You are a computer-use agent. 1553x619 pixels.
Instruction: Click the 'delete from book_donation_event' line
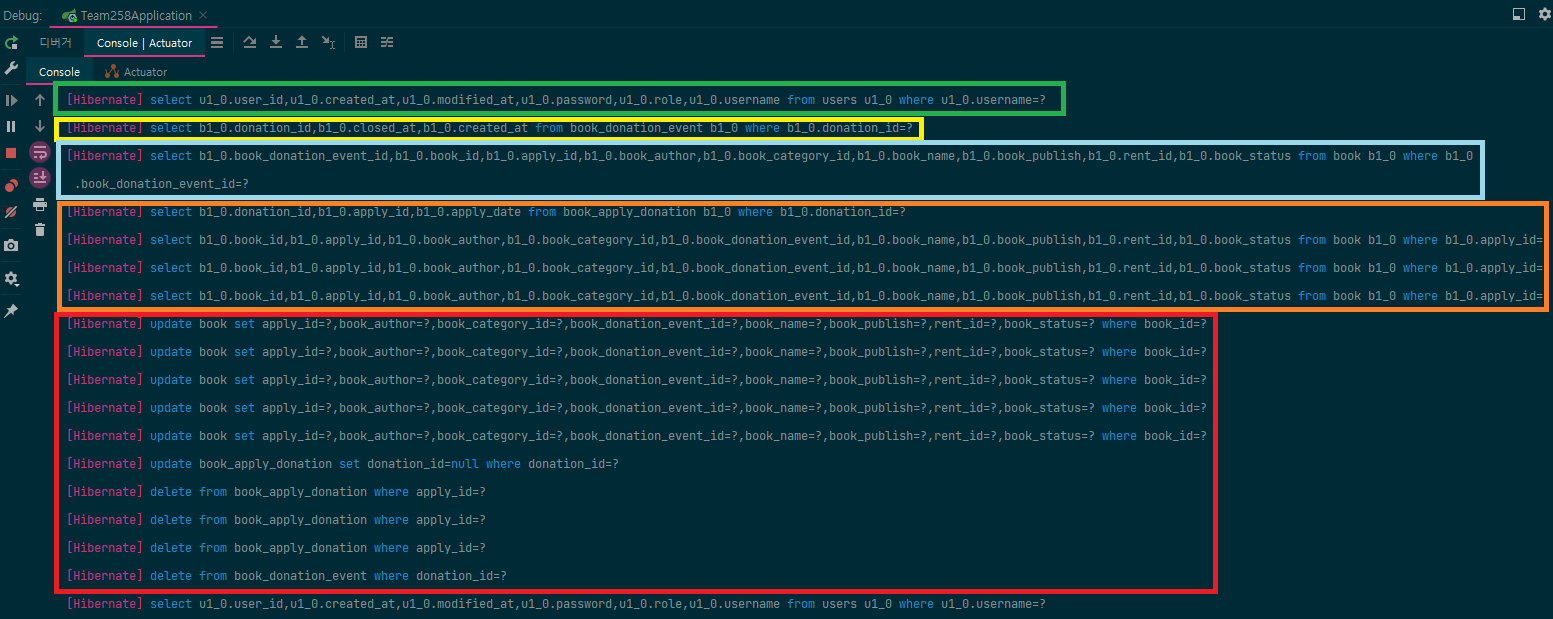click(x=287, y=576)
